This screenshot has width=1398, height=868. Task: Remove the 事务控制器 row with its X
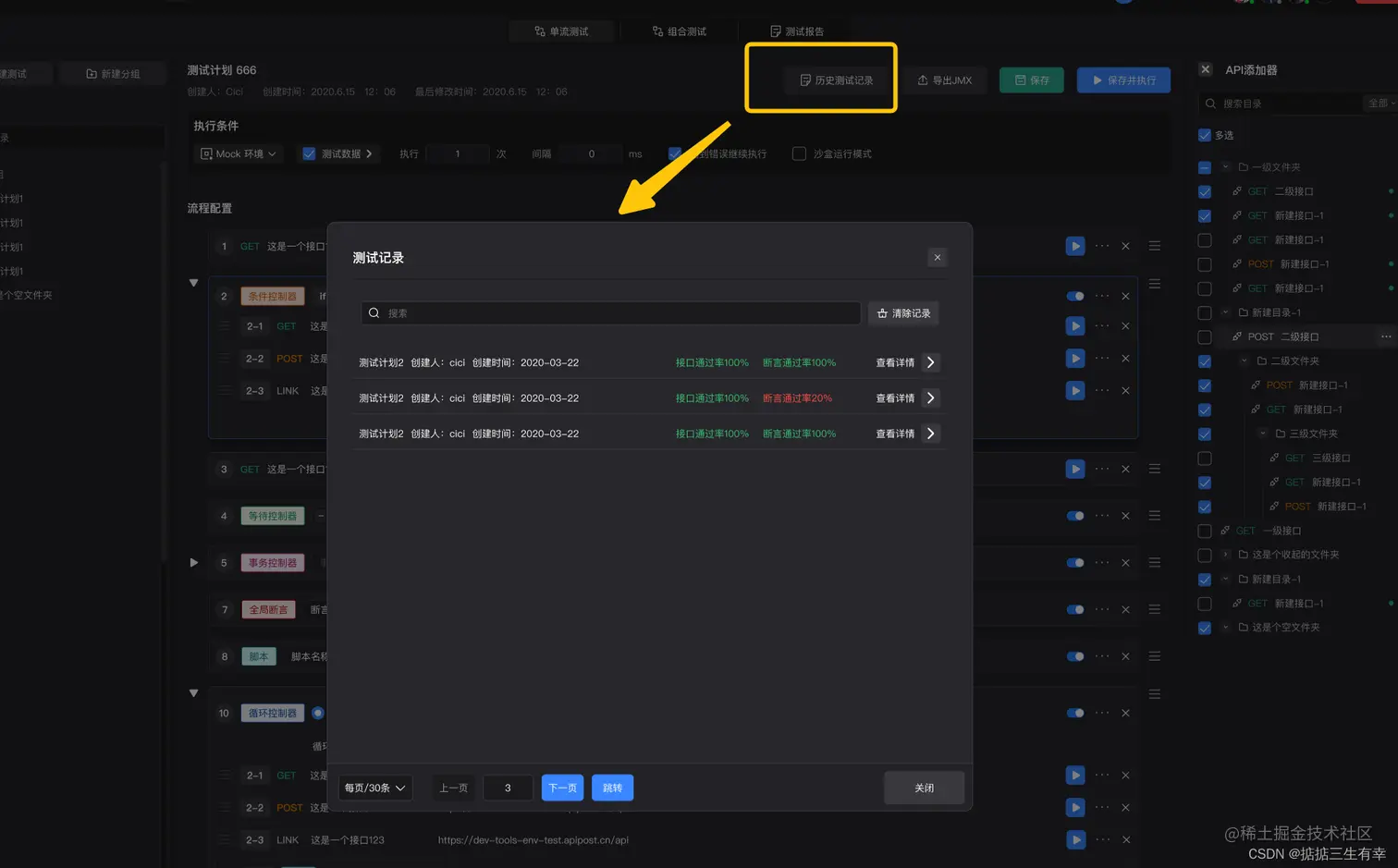coord(1125,563)
